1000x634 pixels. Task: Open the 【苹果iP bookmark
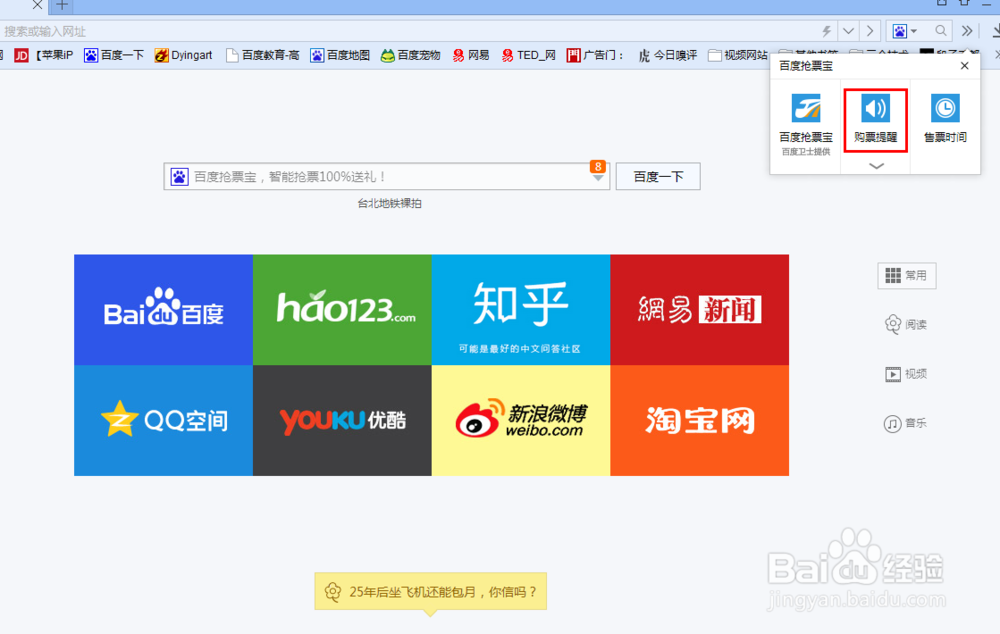click(53, 55)
